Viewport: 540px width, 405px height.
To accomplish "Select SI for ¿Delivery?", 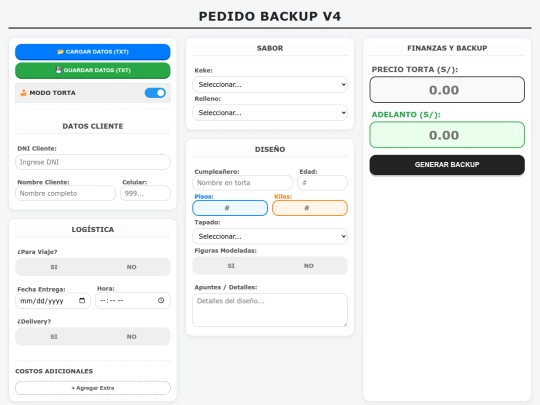I will point(54,336).
